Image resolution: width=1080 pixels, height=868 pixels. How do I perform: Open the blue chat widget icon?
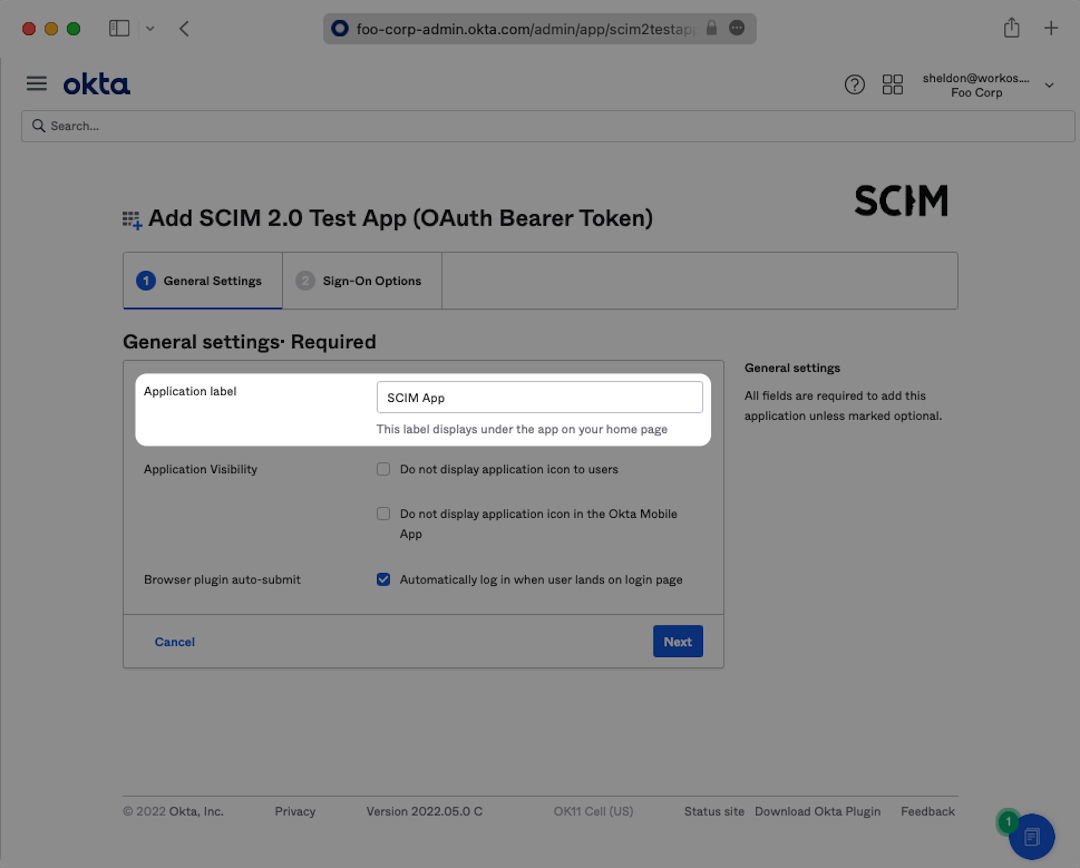click(1032, 836)
